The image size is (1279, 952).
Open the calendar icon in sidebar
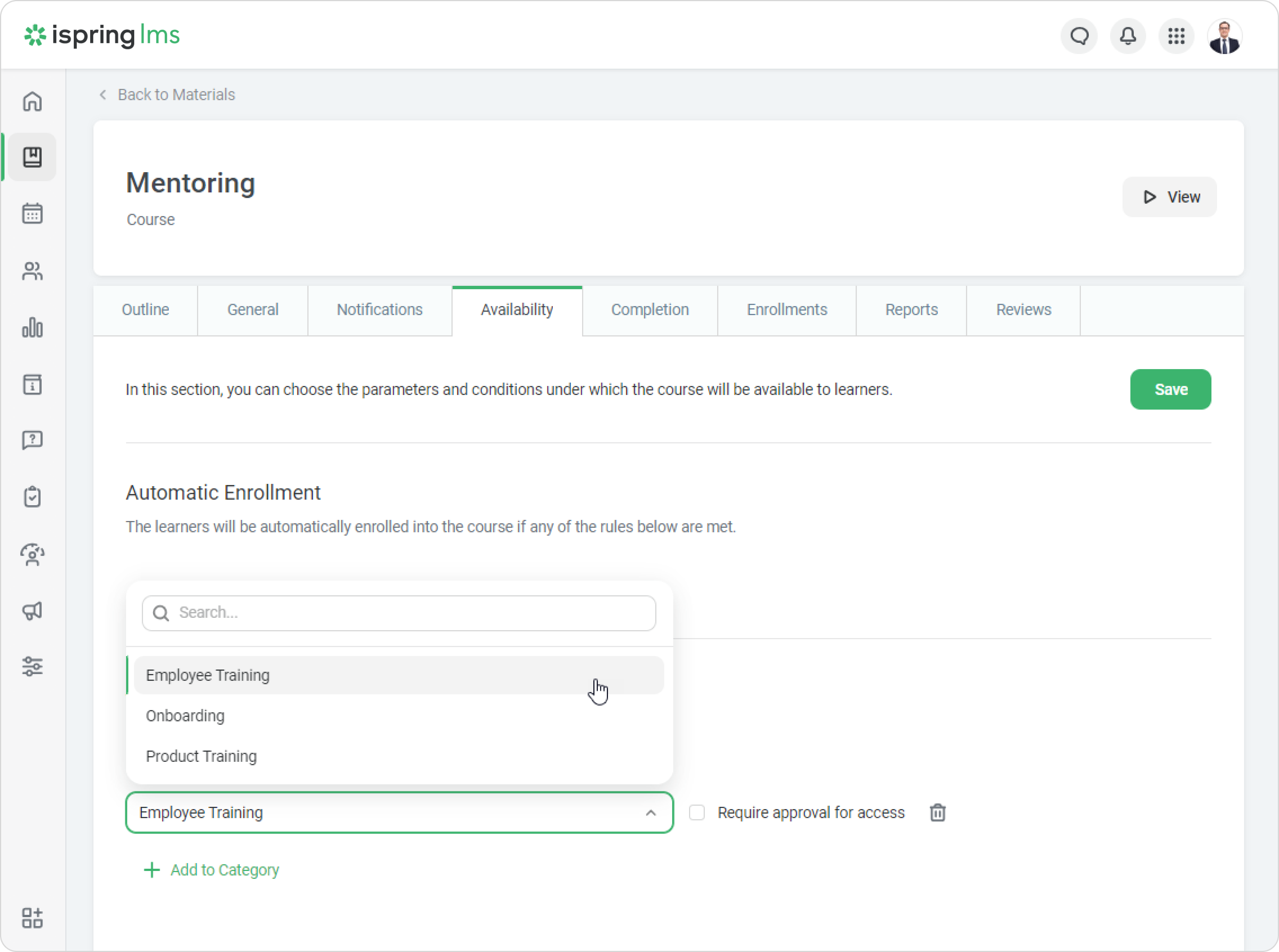[32, 213]
